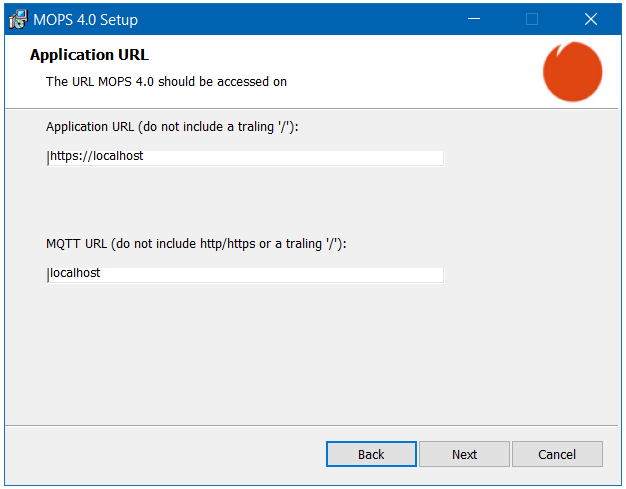626x489 pixels.
Task: Close the setup window with X
Action: coord(589,19)
